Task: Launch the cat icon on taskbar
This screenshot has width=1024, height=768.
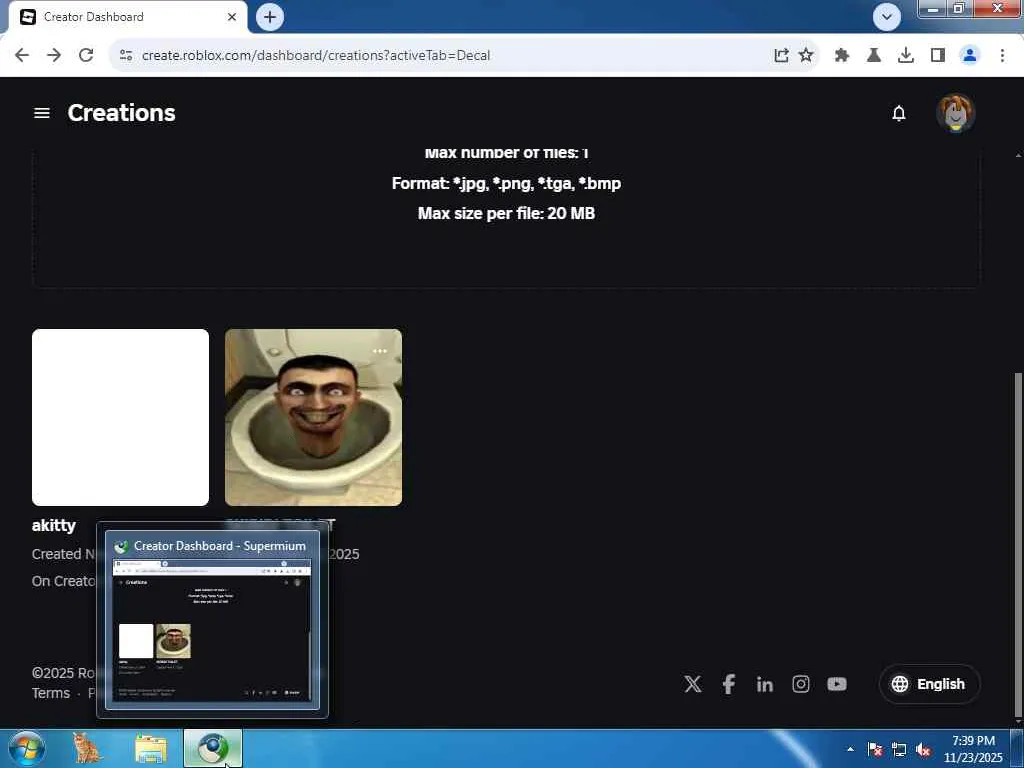Action: tap(87, 748)
